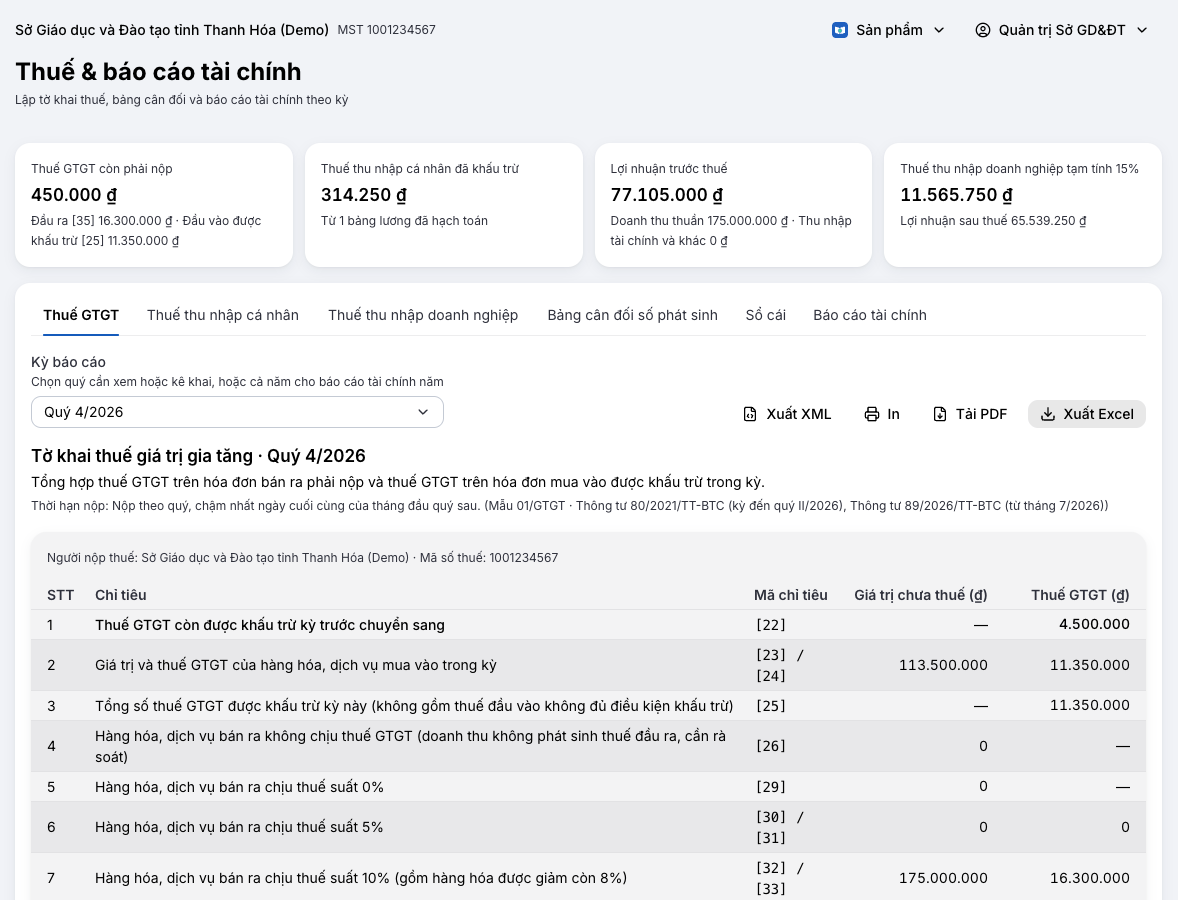The image size is (1178, 900).
Task: Select the Thuế thu nhập doanh nghiệp tab
Action: coord(423,316)
